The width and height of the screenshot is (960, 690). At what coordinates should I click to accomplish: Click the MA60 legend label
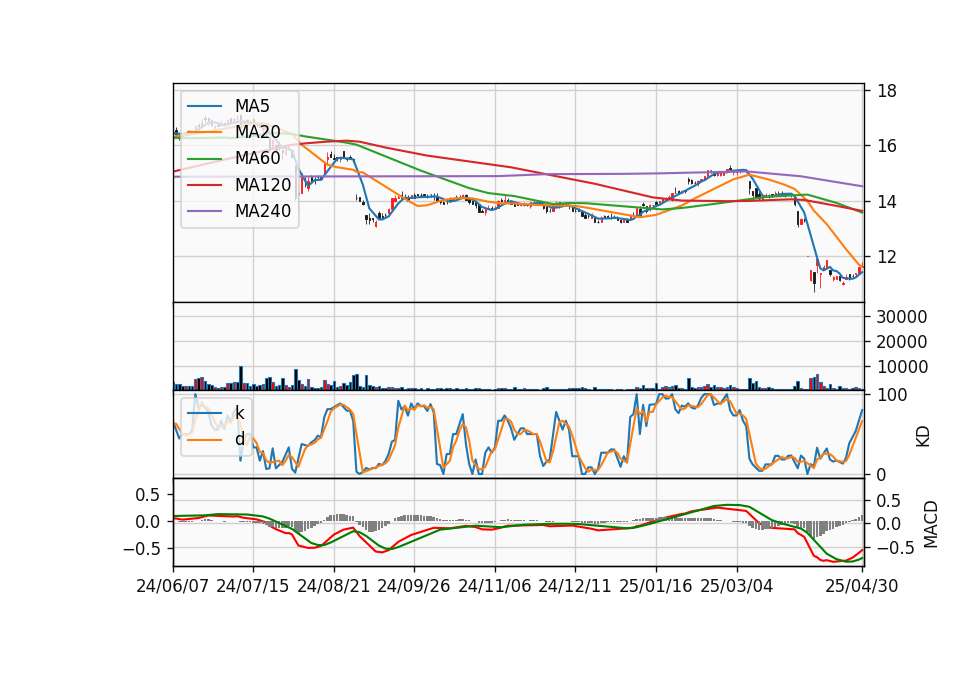(x=257, y=159)
